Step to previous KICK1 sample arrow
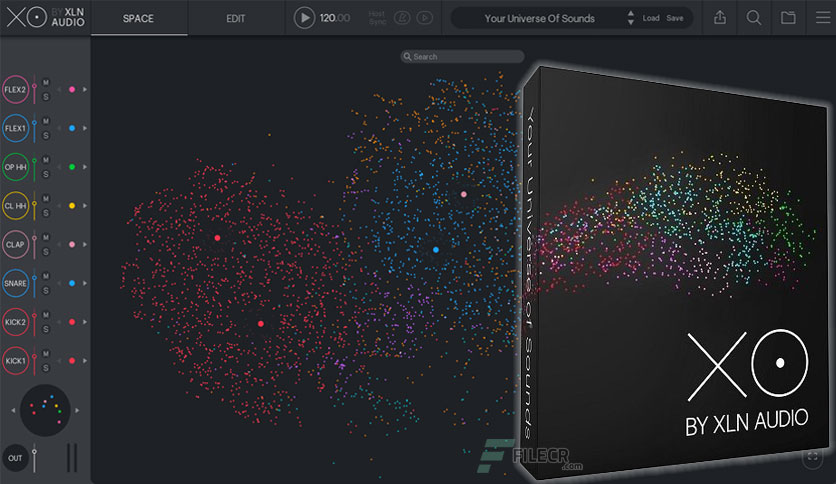 pyautogui.click(x=59, y=361)
